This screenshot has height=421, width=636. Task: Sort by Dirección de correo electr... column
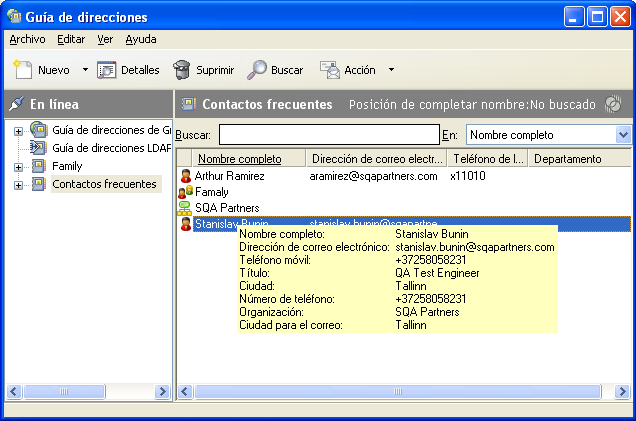(x=376, y=159)
